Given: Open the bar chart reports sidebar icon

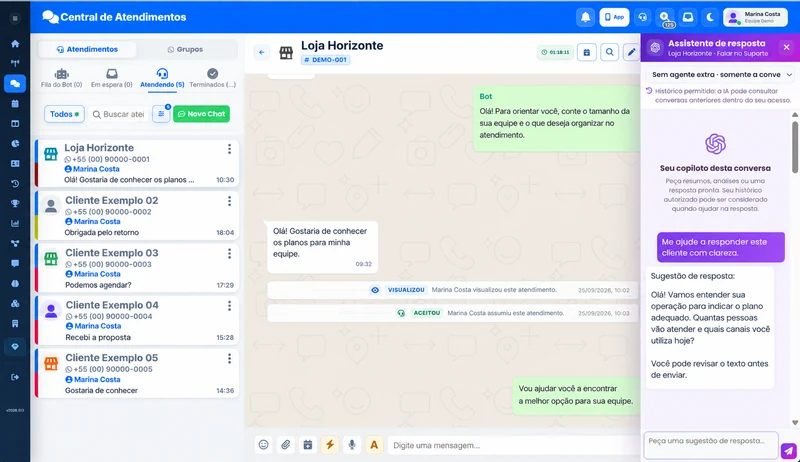Looking at the screenshot, I should pos(15,223).
